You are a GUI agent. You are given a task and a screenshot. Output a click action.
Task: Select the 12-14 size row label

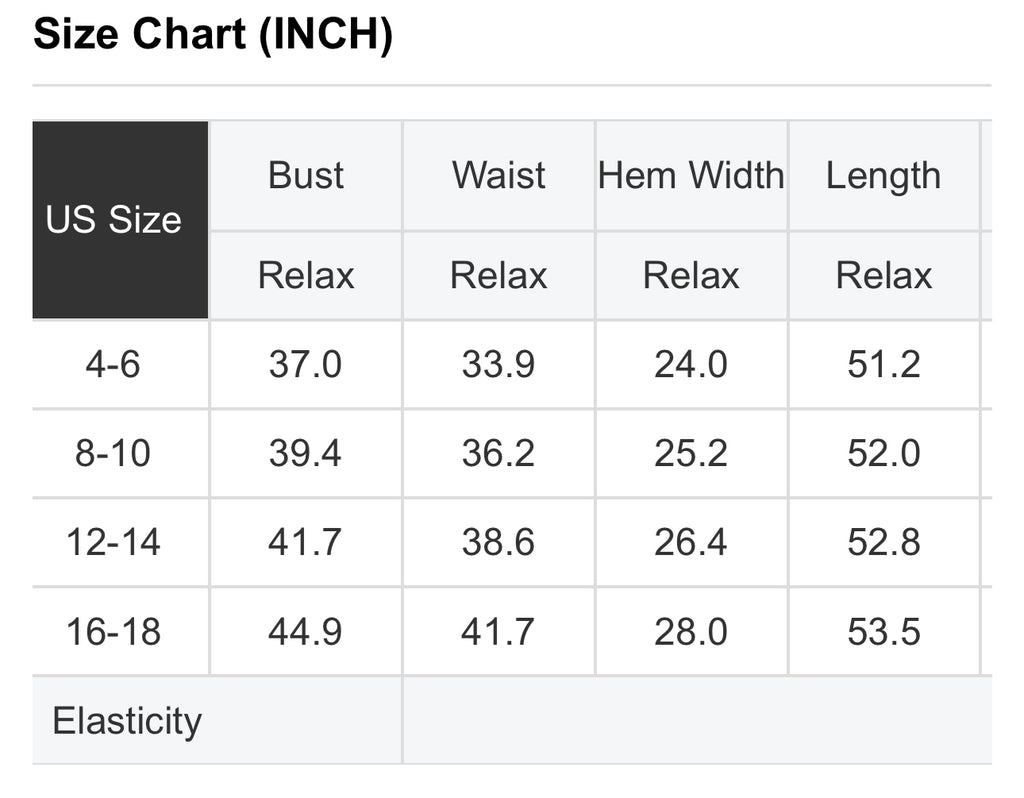click(x=113, y=542)
